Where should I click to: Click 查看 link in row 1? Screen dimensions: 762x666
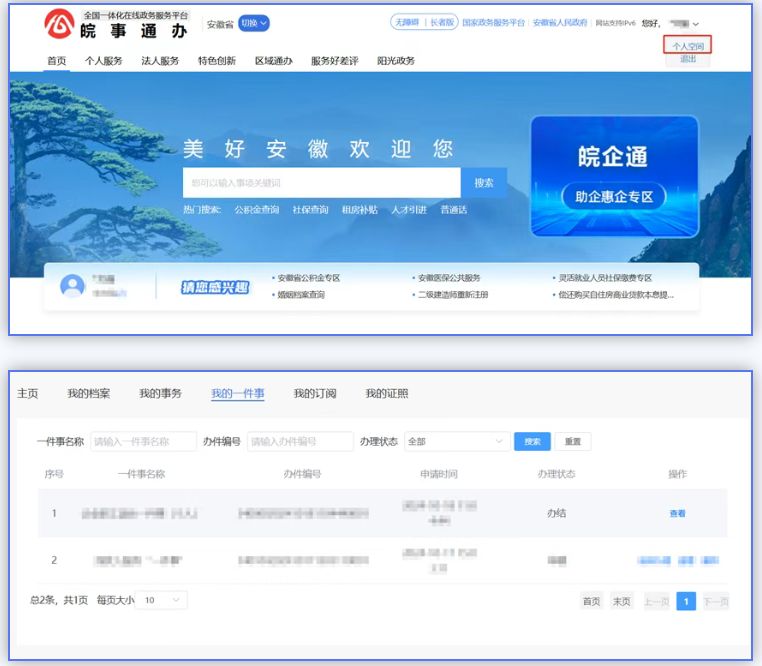click(x=677, y=513)
